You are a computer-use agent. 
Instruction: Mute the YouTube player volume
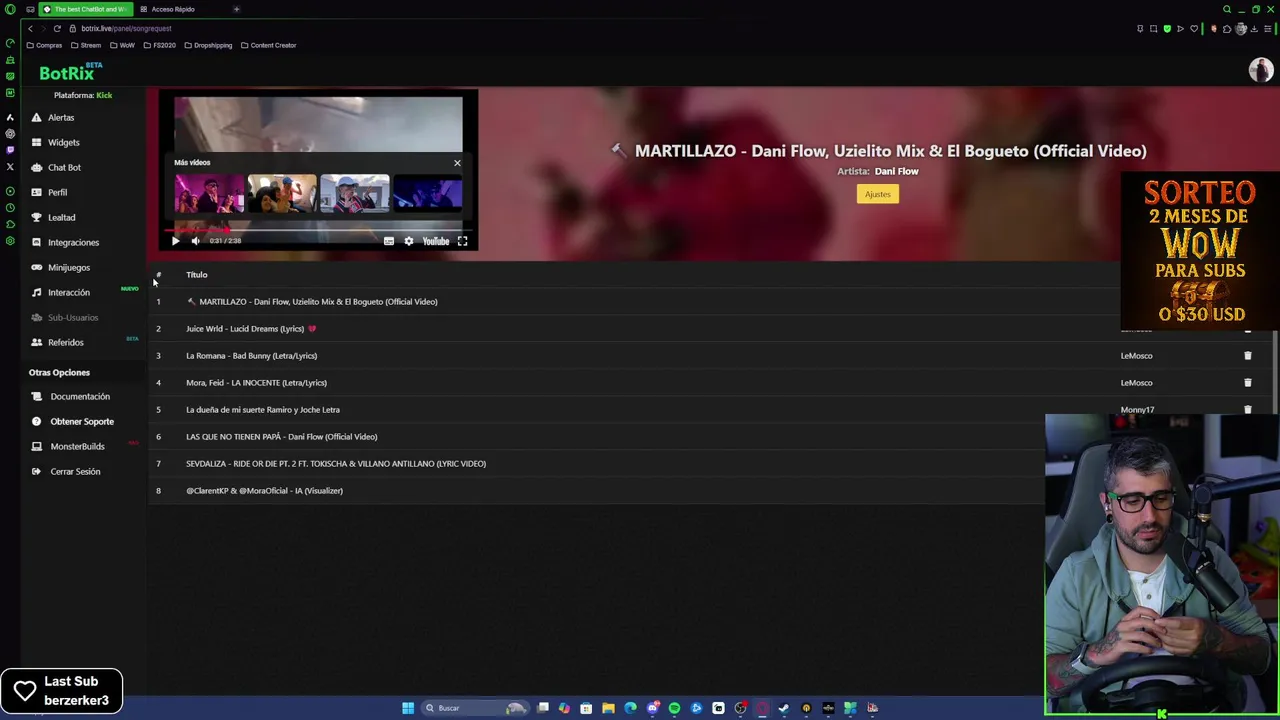[x=195, y=241]
